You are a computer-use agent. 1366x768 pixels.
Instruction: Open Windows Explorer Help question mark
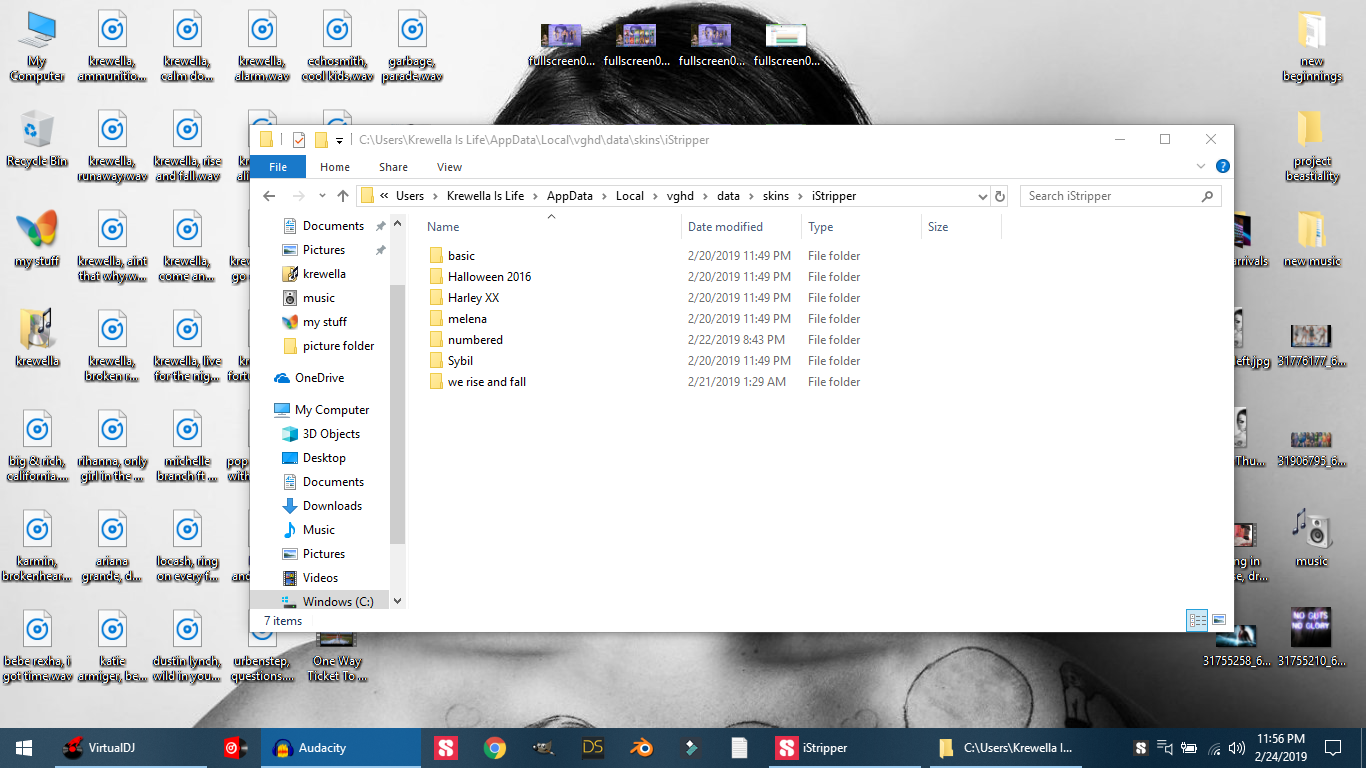coord(1222,167)
